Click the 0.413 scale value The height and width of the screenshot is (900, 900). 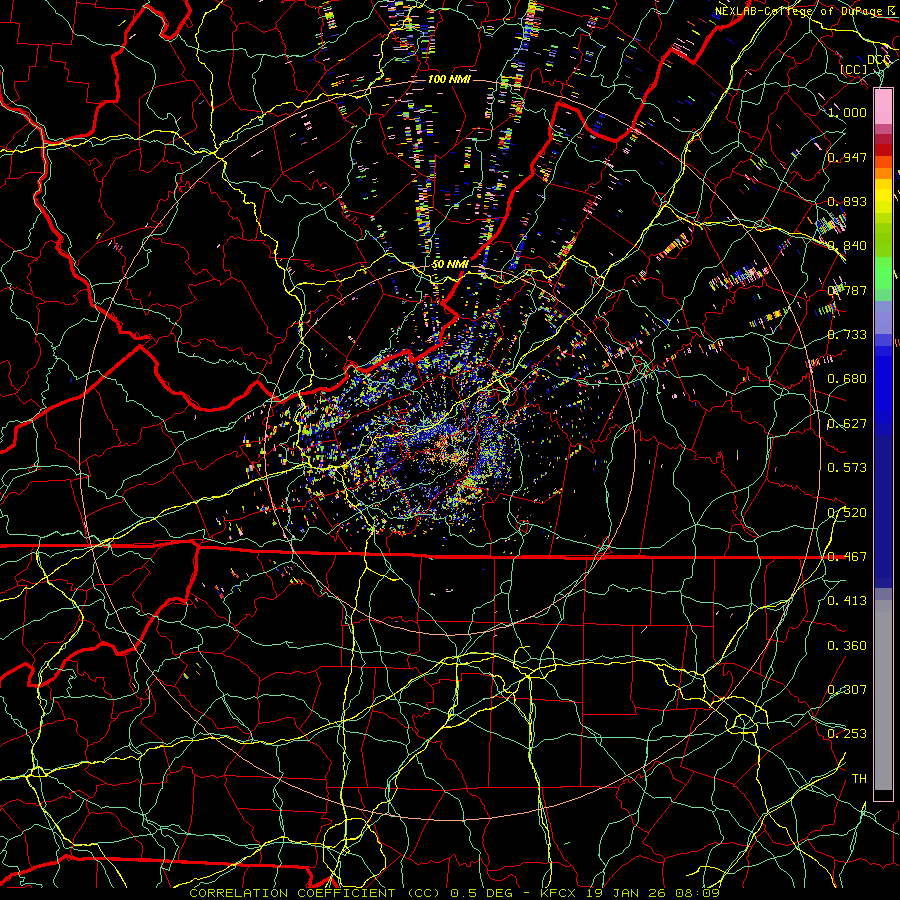pos(847,601)
